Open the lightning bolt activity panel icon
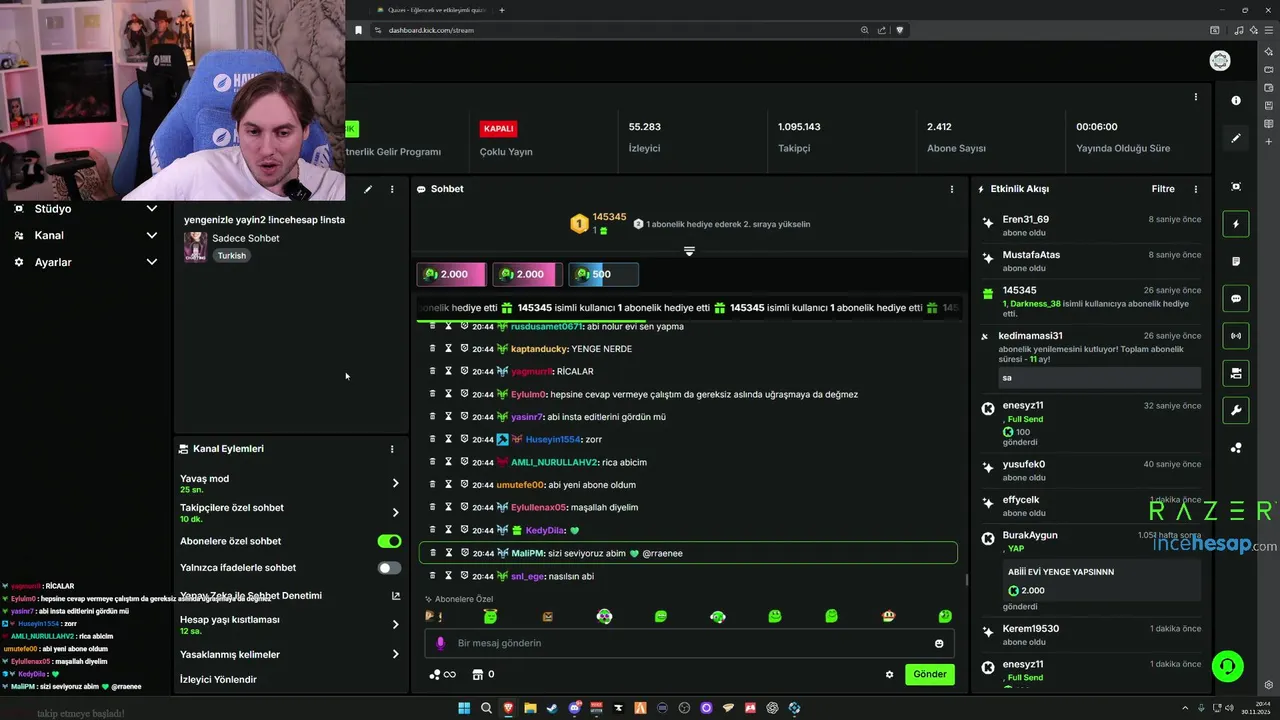This screenshot has width=1280, height=720. click(x=1236, y=224)
